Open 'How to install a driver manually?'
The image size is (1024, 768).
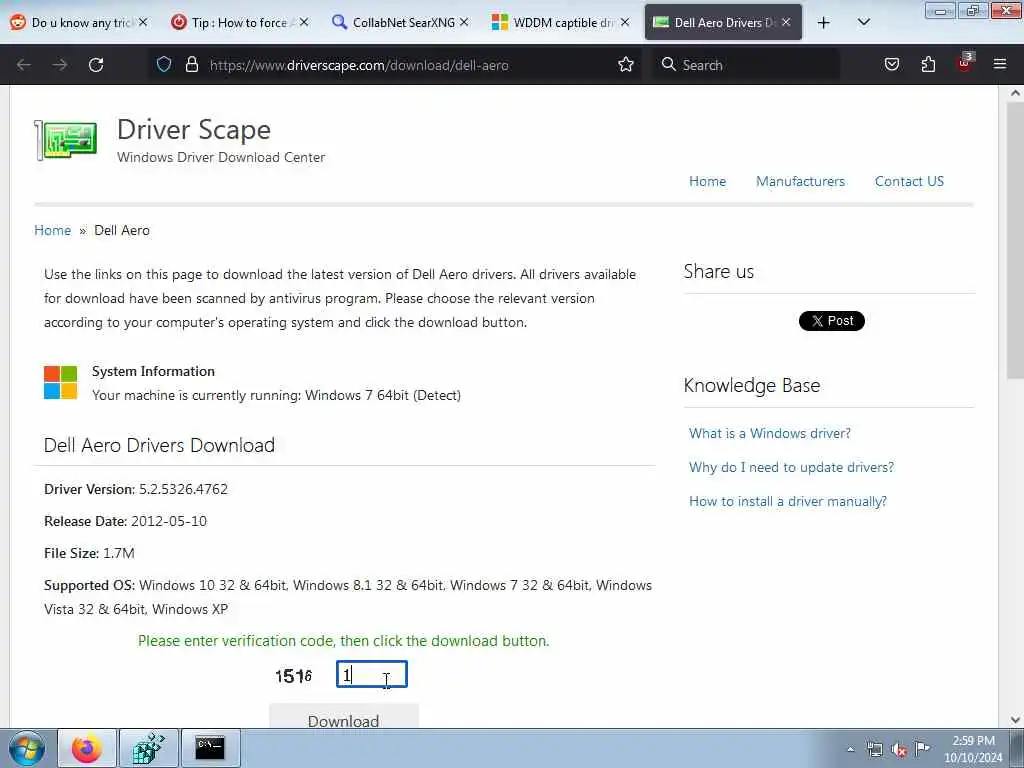tap(788, 502)
